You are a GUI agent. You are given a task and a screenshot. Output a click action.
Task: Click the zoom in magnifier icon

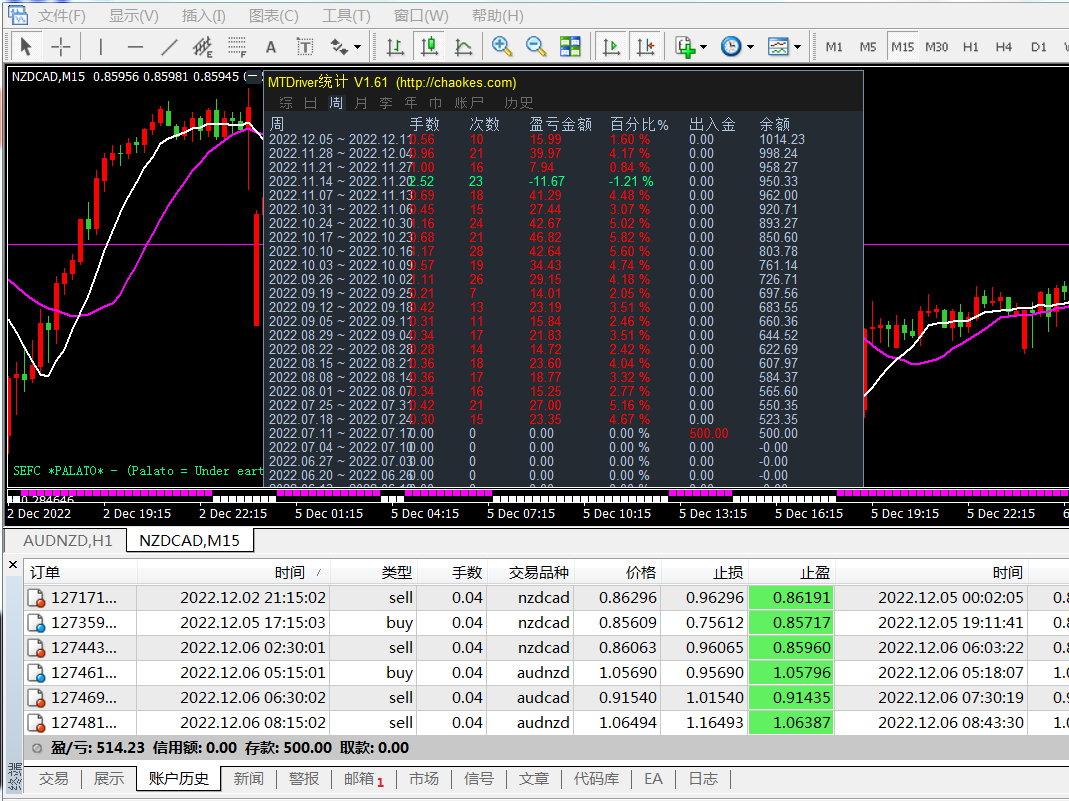coord(502,47)
